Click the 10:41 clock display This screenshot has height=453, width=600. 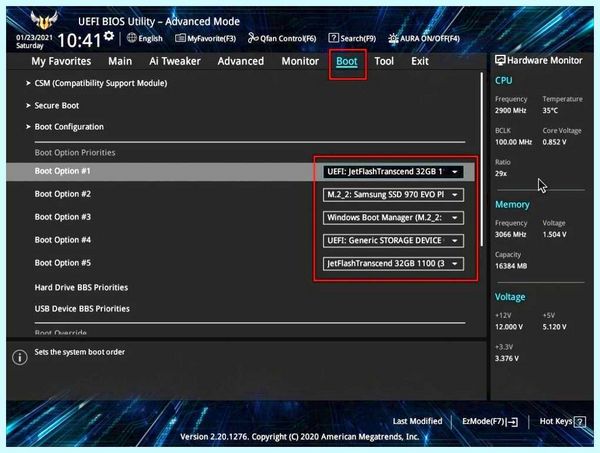pyautogui.click(x=79, y=40)
